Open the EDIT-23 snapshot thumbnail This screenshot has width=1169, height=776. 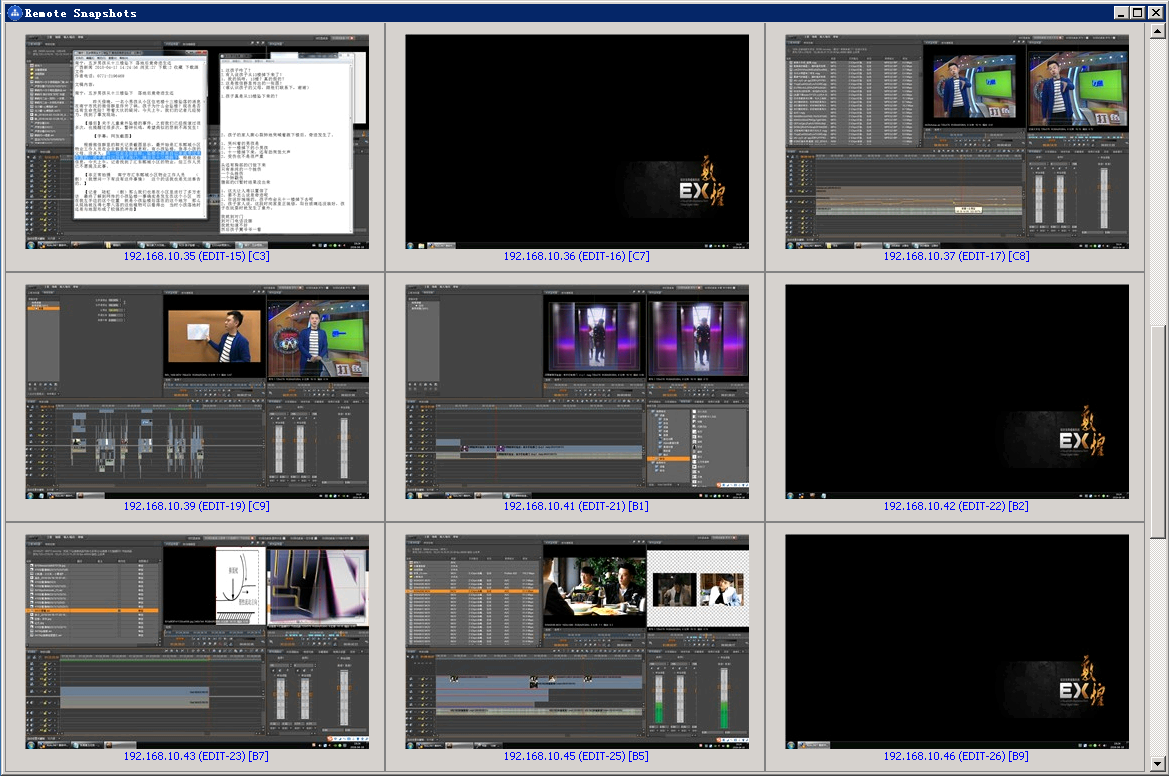tap(197, 641)
